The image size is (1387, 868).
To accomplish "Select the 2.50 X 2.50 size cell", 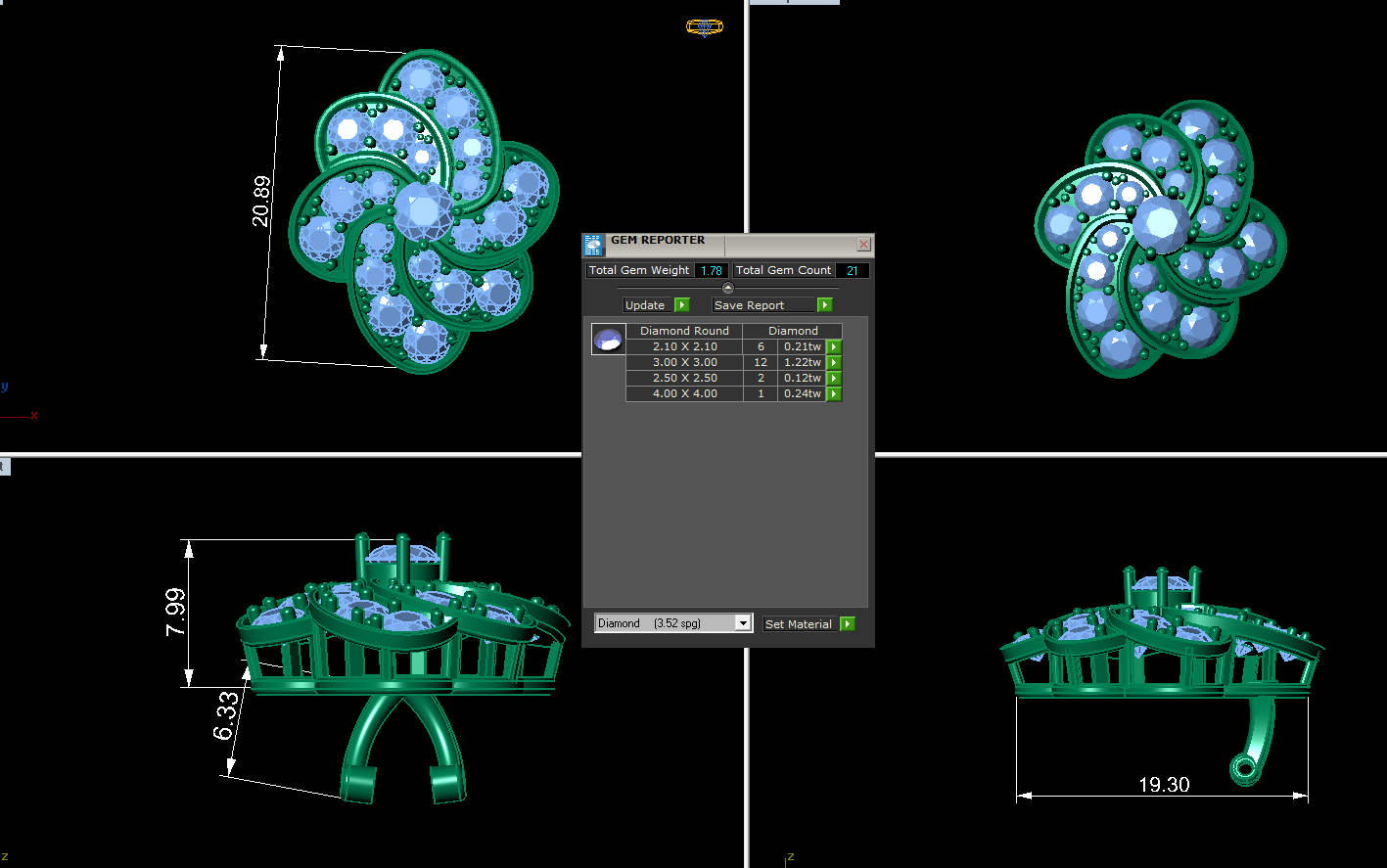I will click(684, 378).
